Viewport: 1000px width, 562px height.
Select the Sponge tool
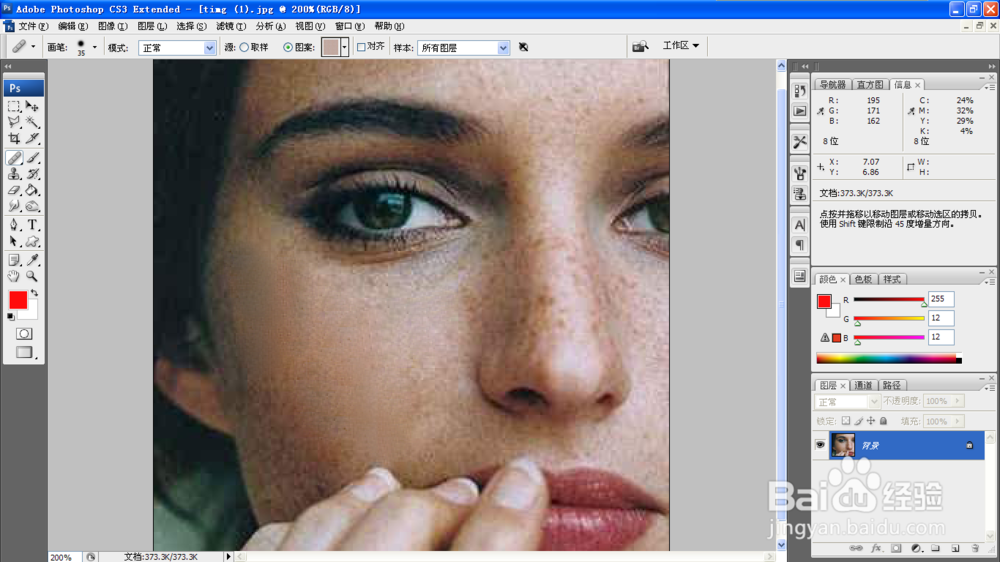coord(32,206)
